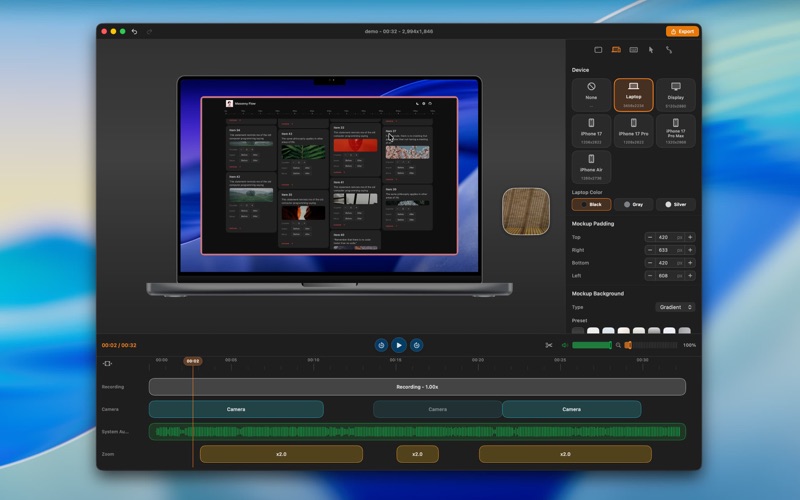Viewport: 800px width, 500px height.
Task: Click the 00:02 / 00:32 time readout
Action: (119, 345)
